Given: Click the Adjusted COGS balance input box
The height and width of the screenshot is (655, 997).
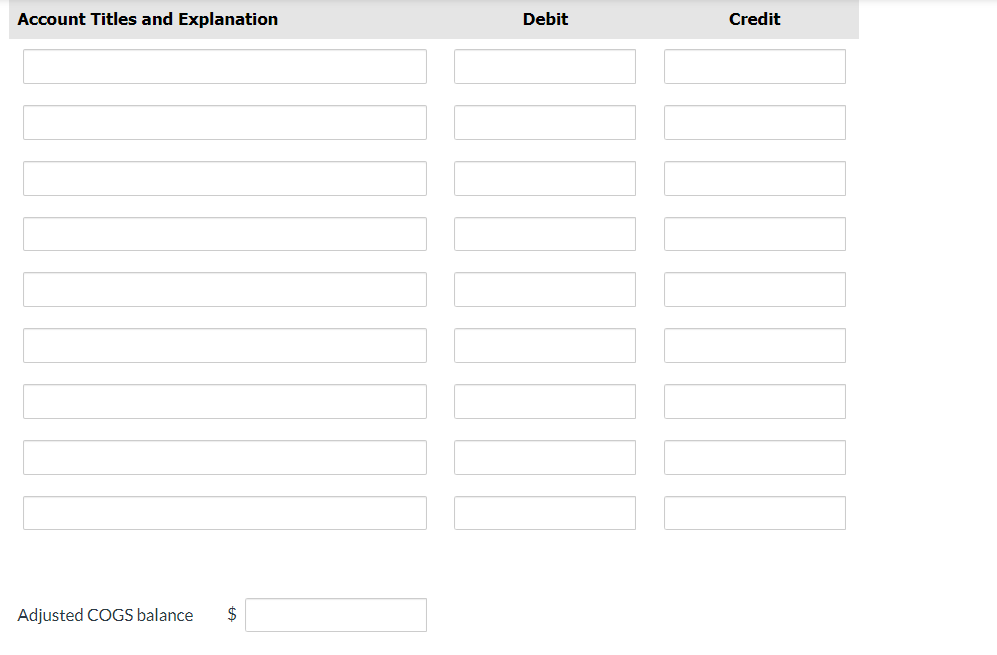Looking at the screenshot, I should [335, 614].
